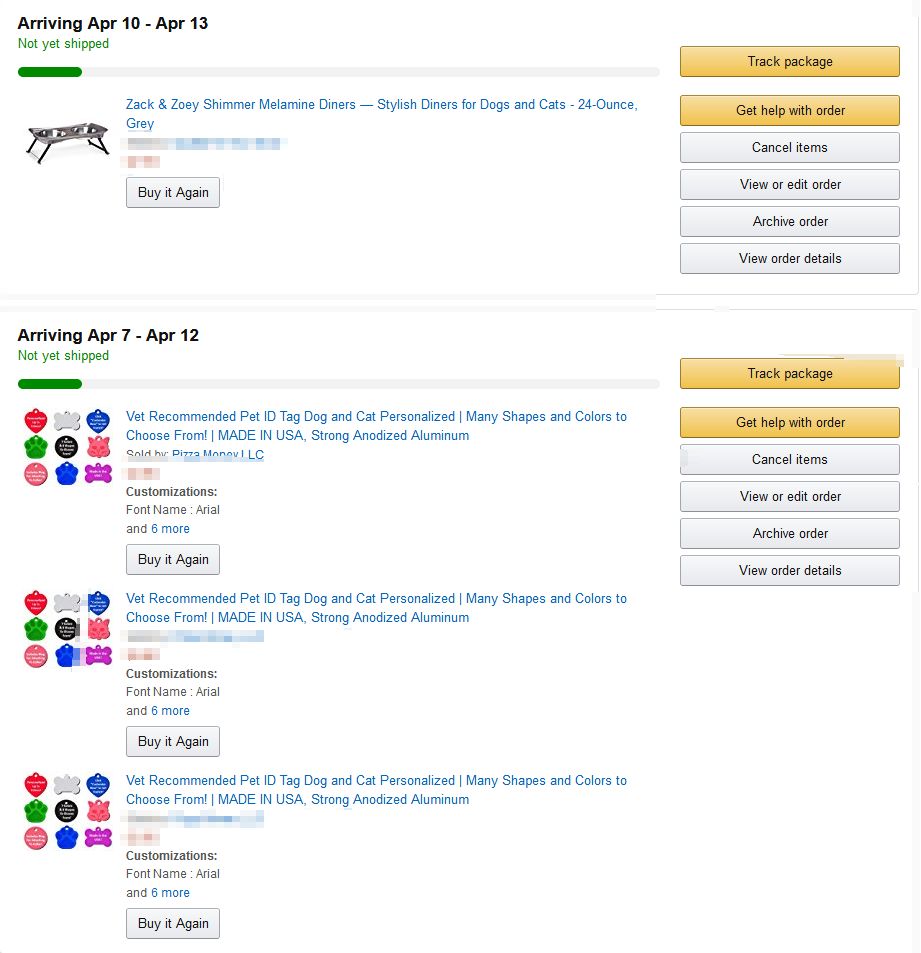Track package for the Apr 10 - Apr 13 order
Image resolution: width=921 pixels, height=953 pixels.
(790, 61)
